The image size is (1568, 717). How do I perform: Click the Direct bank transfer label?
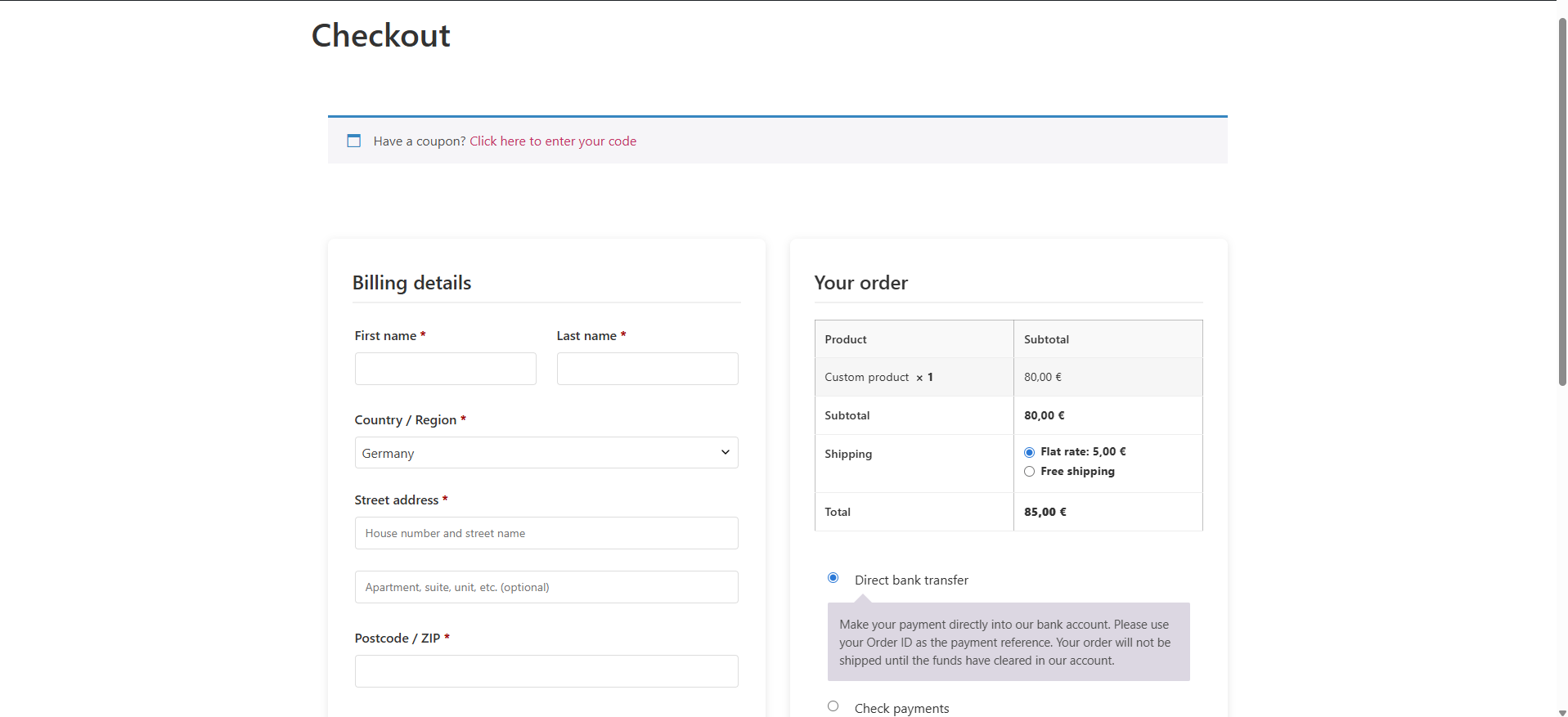pyautogui.click(x=911, y=580)
